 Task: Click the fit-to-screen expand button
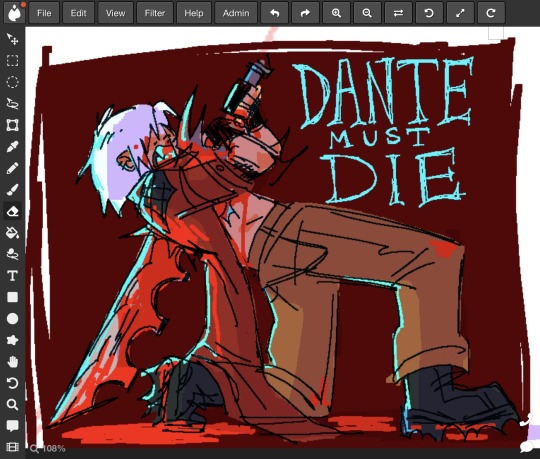pyautogui.click(x=460, y=13)
